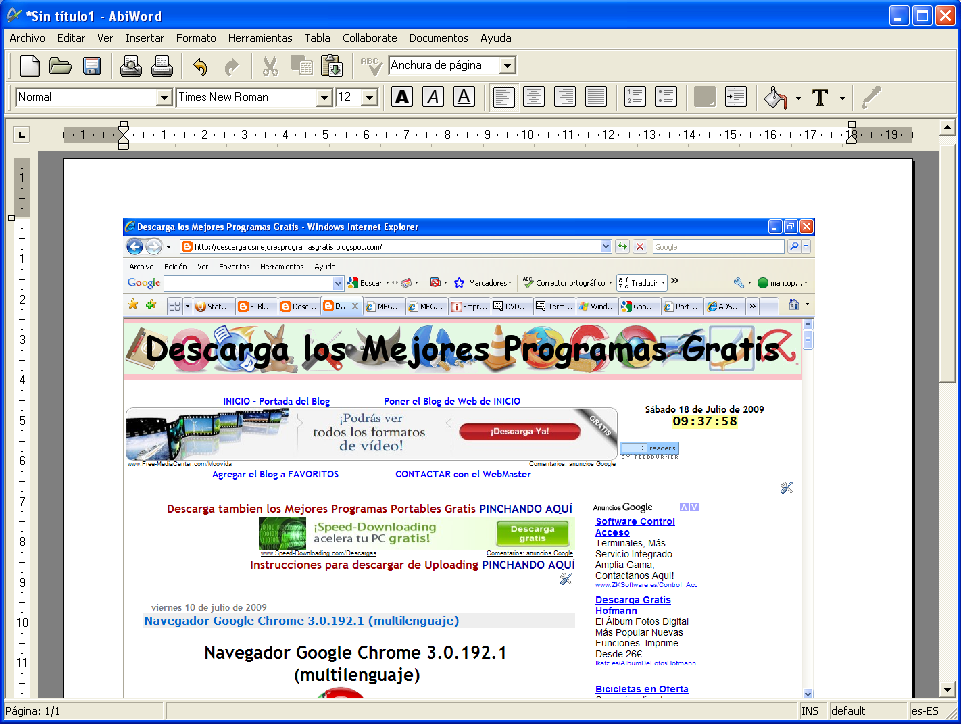
Task: Save the document with the floppy icon
Action: point(92,66)
